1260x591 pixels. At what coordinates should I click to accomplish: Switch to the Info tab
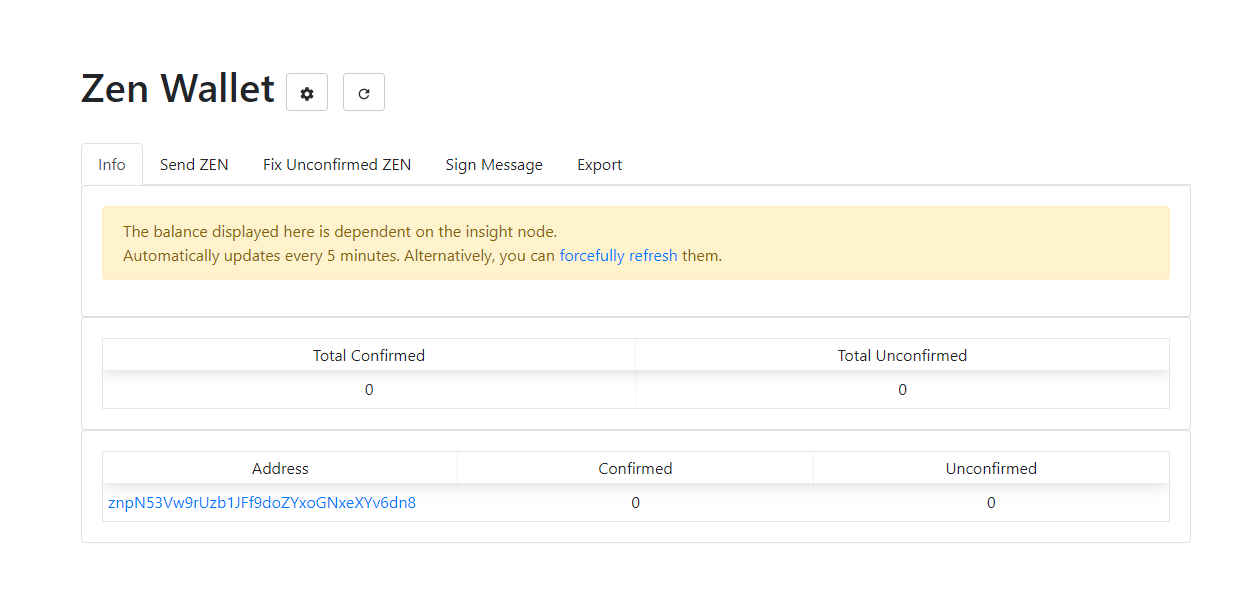point(112,165)
